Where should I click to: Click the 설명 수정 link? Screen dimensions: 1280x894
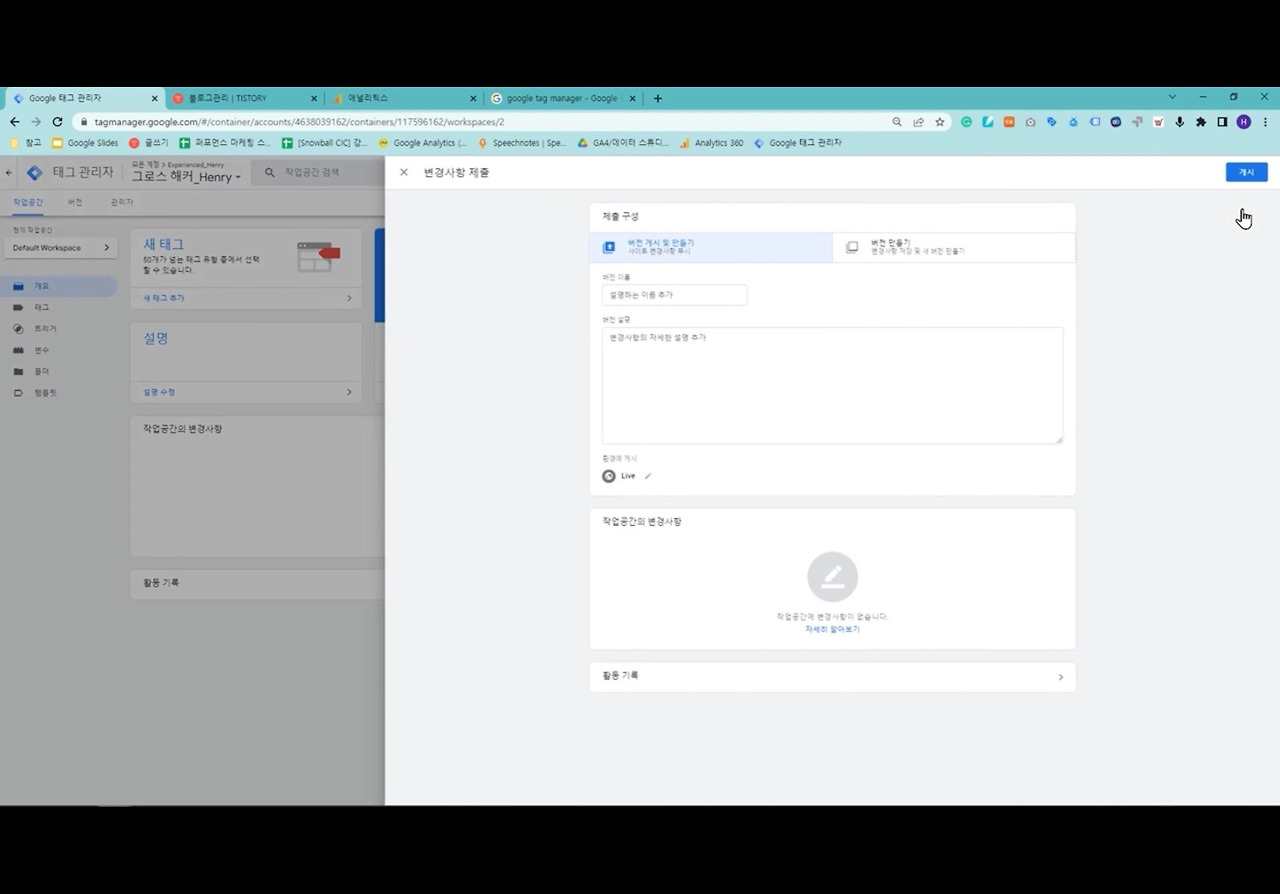tap(159, 392)
